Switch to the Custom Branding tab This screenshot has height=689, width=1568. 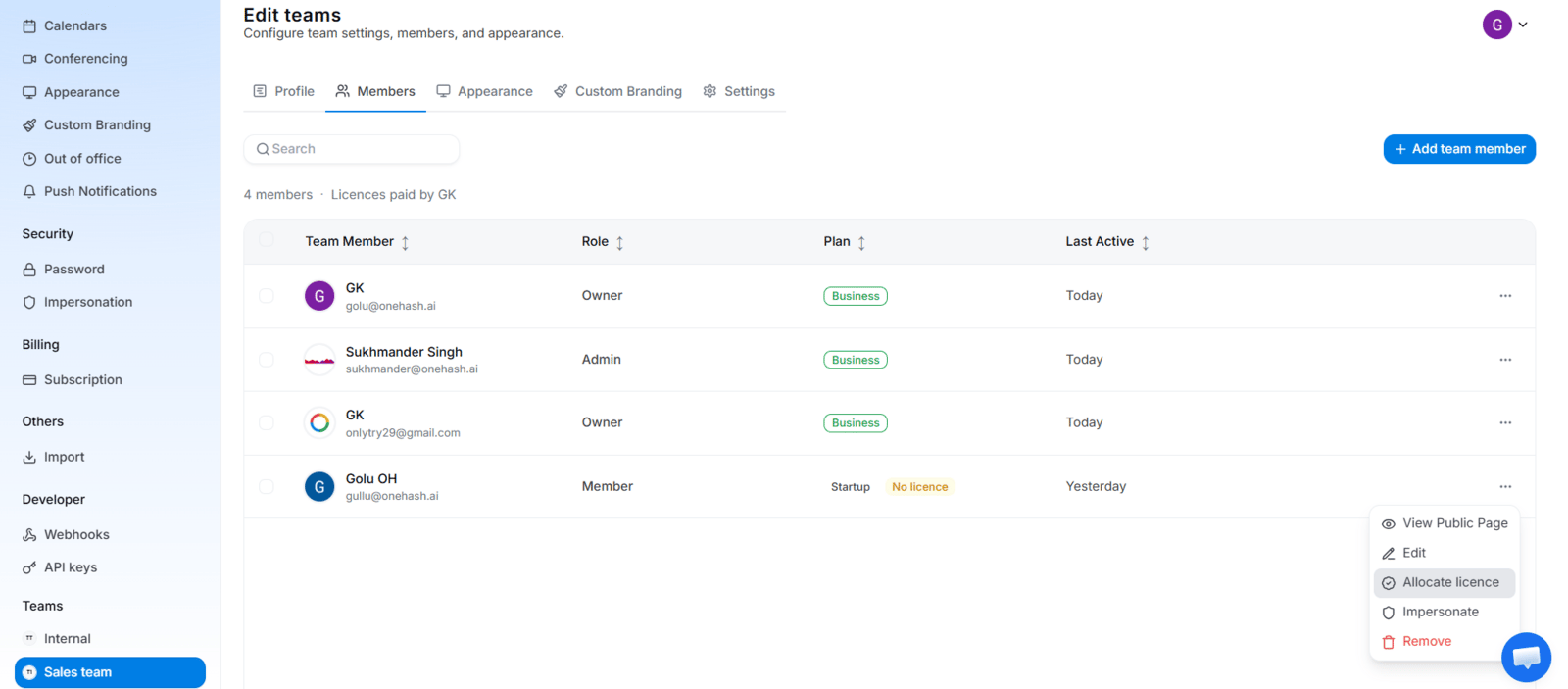[x=618, y=92]
